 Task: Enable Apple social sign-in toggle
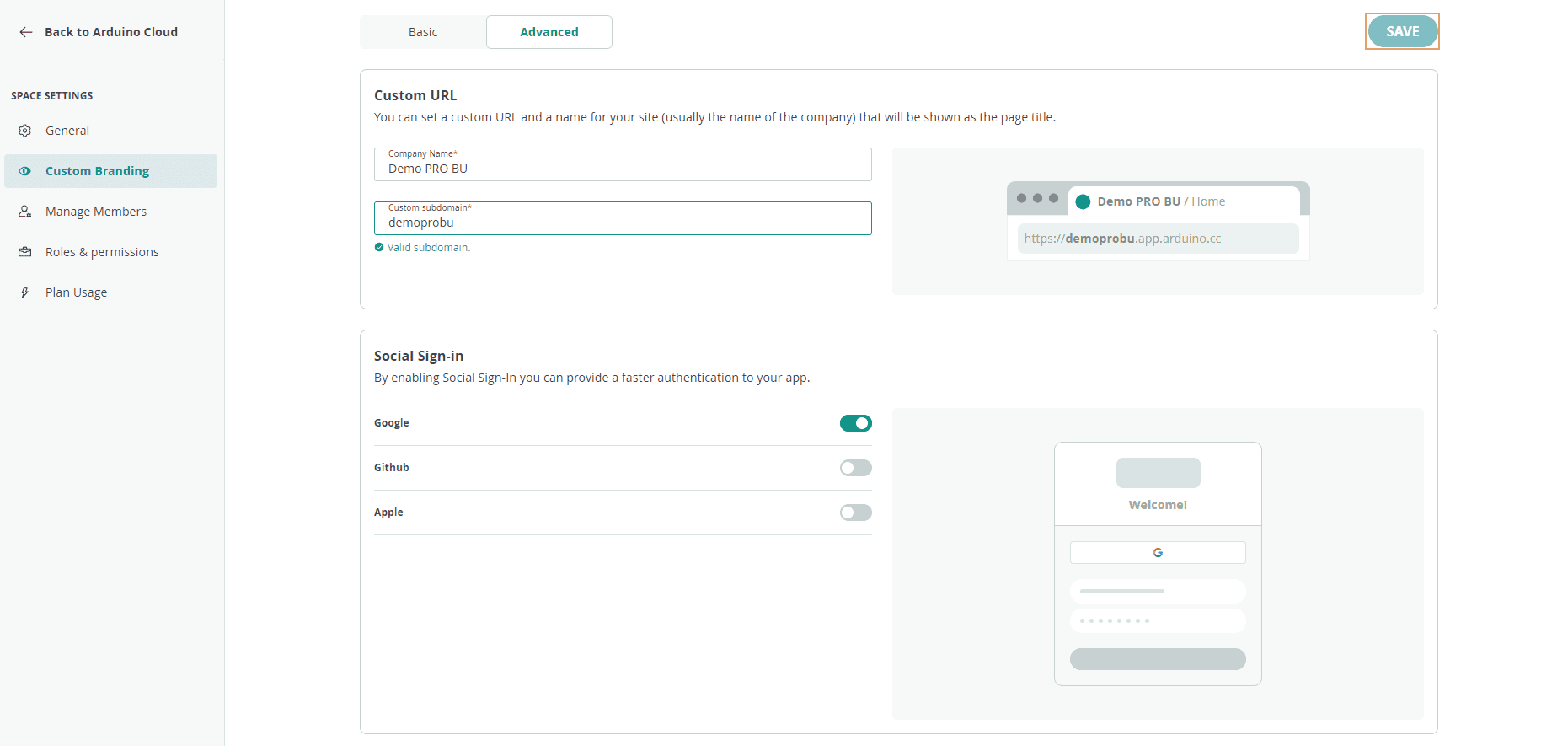(x=855, y=513)
